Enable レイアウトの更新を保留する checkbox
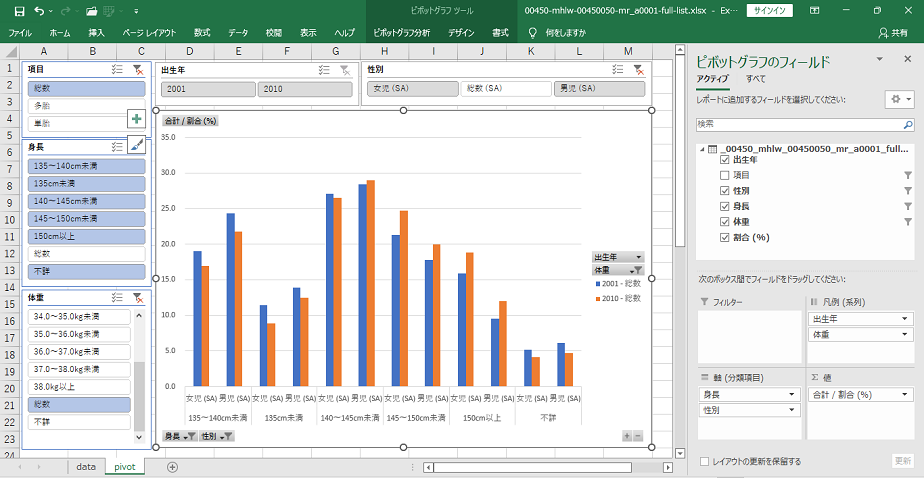This screenshot has width=924, height=478. point(705,461)
